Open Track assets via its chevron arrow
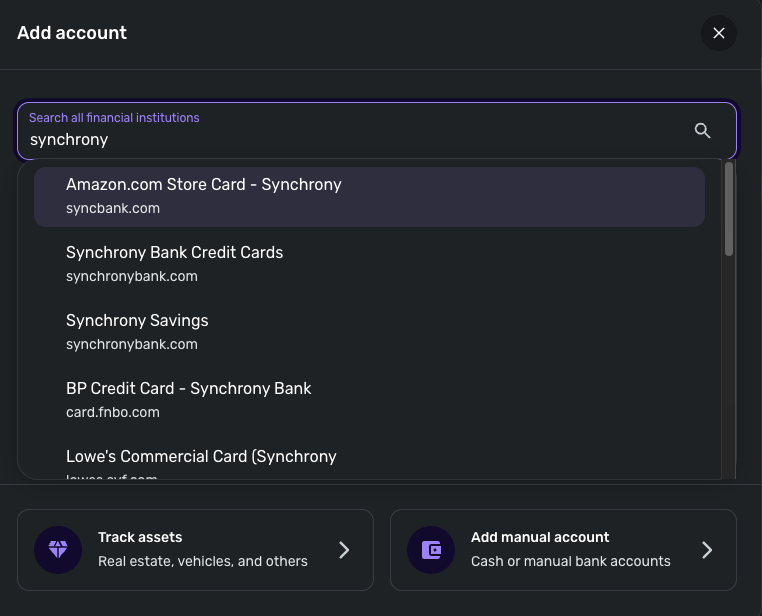This screenshot has width=762, height=616. [344, 549]
